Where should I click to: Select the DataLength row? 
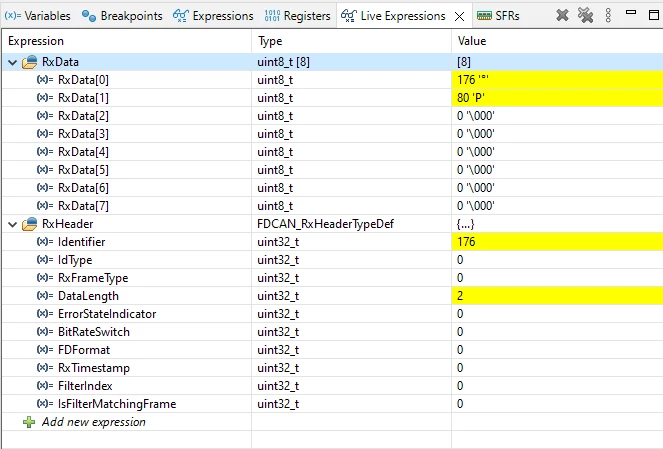[332, 296]
